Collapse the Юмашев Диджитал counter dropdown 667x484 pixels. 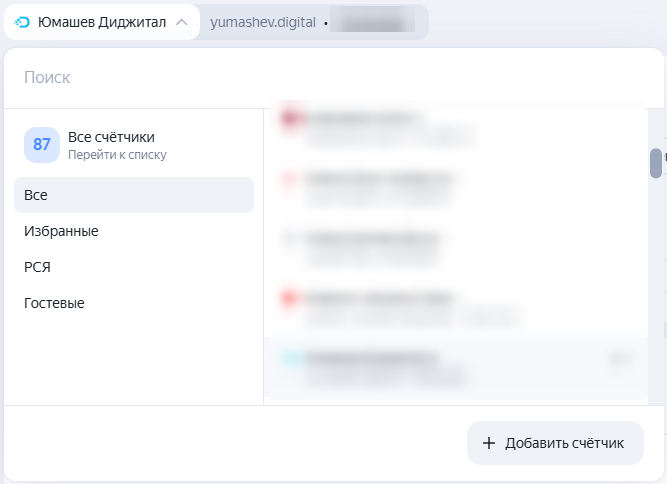[102, 22]
